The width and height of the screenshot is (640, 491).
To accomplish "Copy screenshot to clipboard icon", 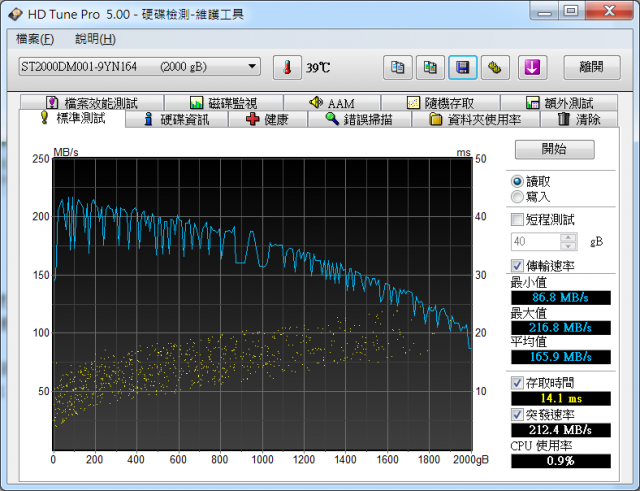I will pos(430,67).
